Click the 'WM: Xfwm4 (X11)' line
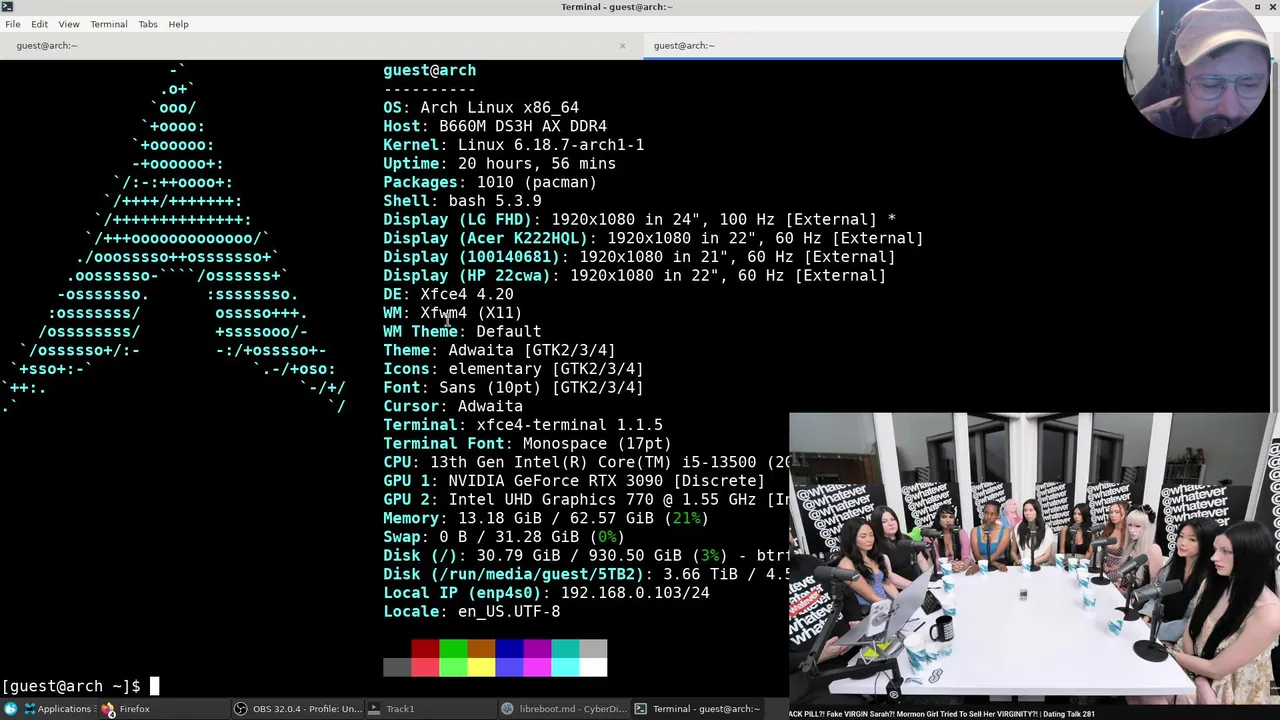This screenshot has width=1280, height=720. point(452,313)
